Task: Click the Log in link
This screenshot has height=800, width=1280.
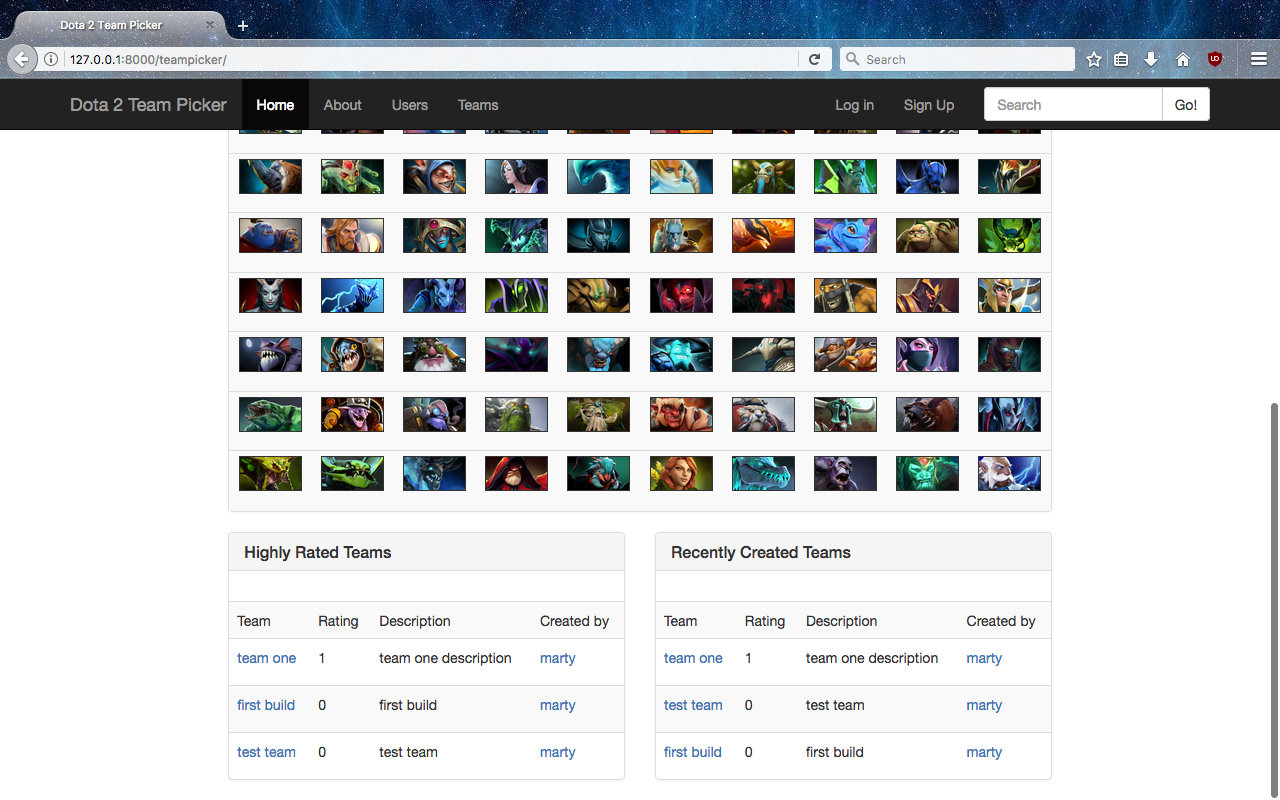Action: (x=855, y=105)
